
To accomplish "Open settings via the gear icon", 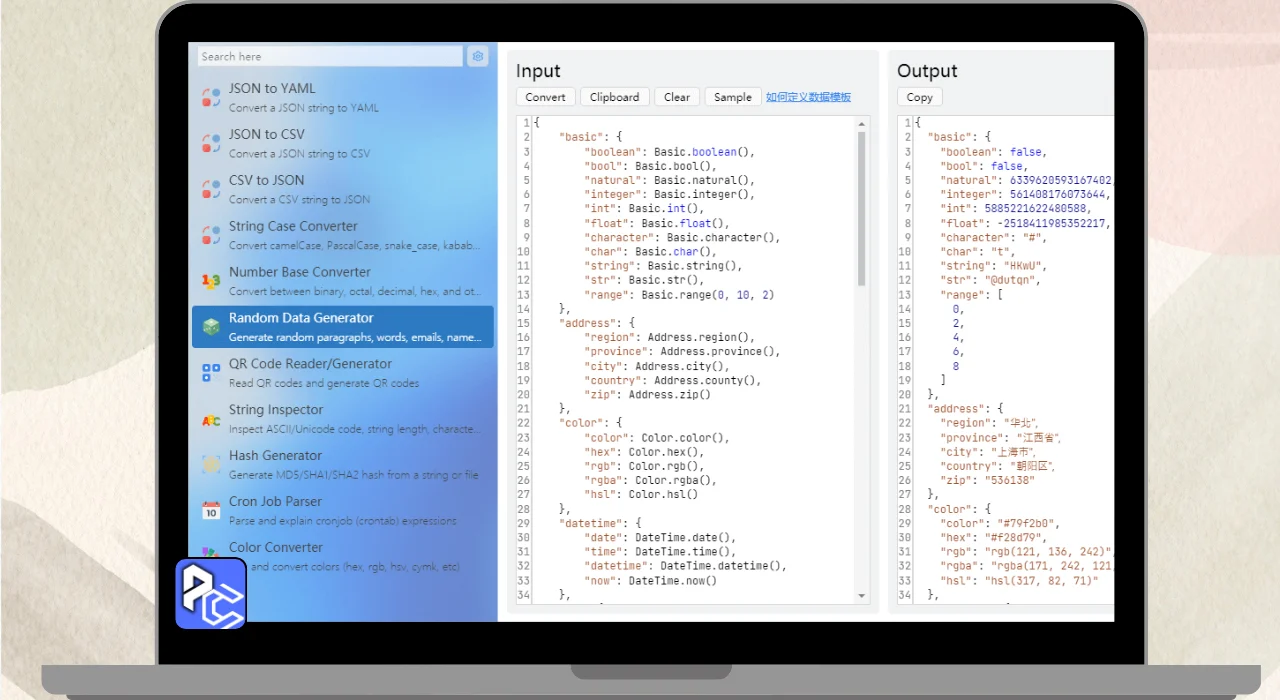I will 478,57.
